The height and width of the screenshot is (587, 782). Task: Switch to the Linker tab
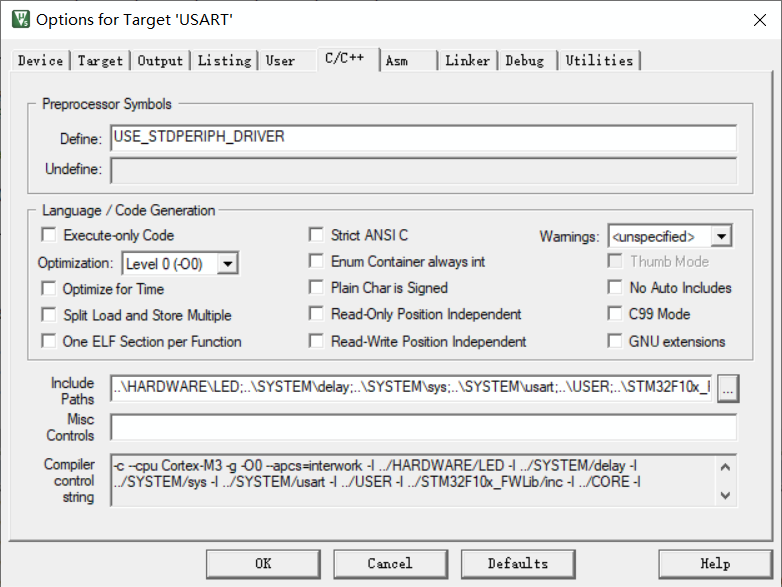[467, 61]
